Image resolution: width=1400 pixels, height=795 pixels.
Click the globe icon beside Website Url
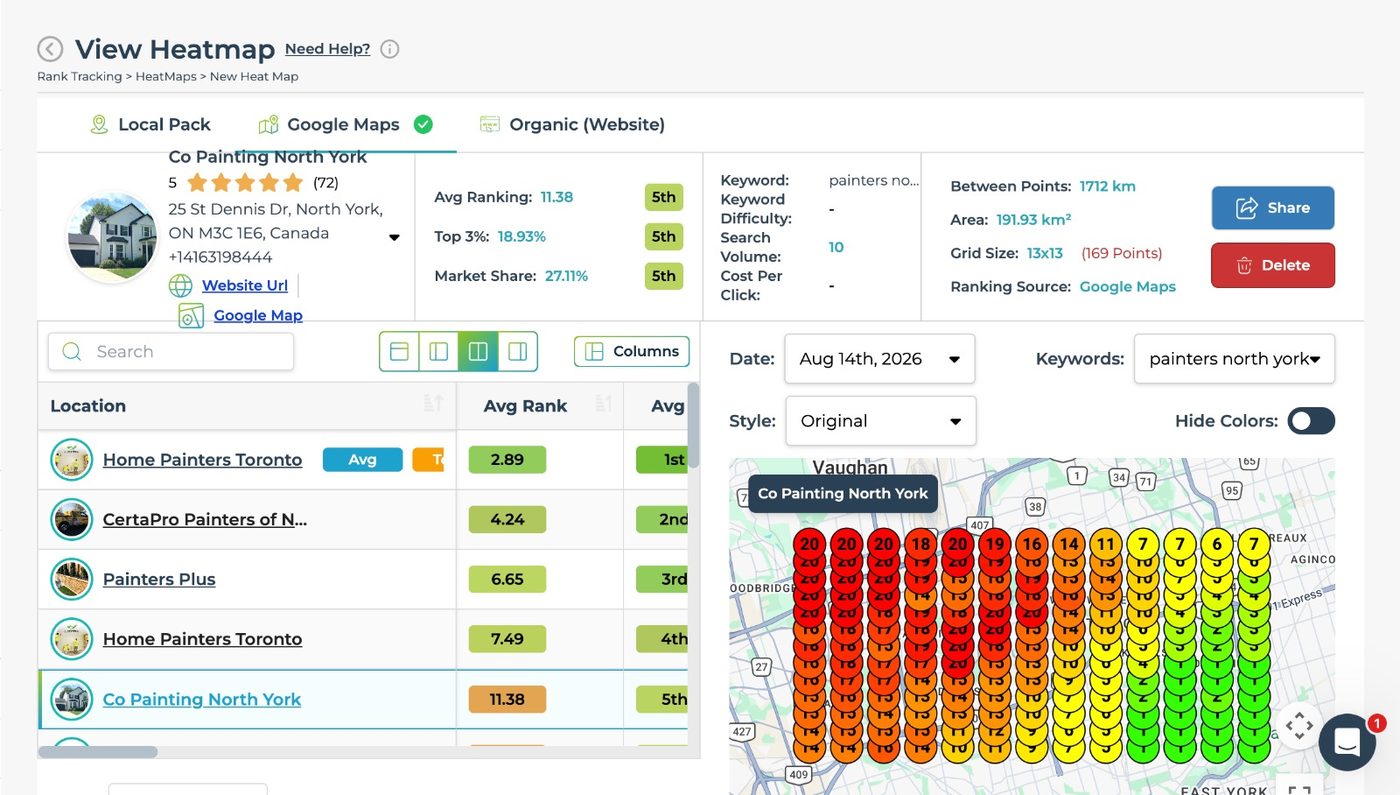180,286
